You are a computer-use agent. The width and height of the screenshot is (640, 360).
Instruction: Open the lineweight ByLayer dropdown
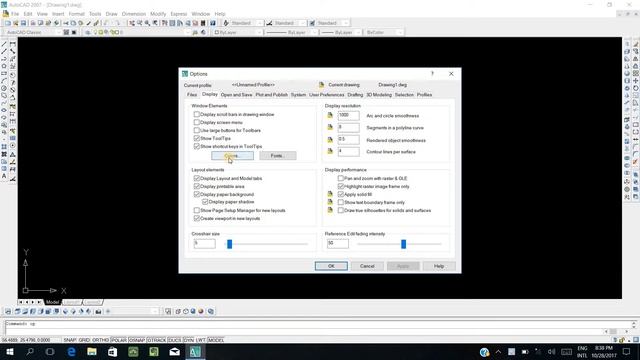pyautogui.click(x=358, y=32)
